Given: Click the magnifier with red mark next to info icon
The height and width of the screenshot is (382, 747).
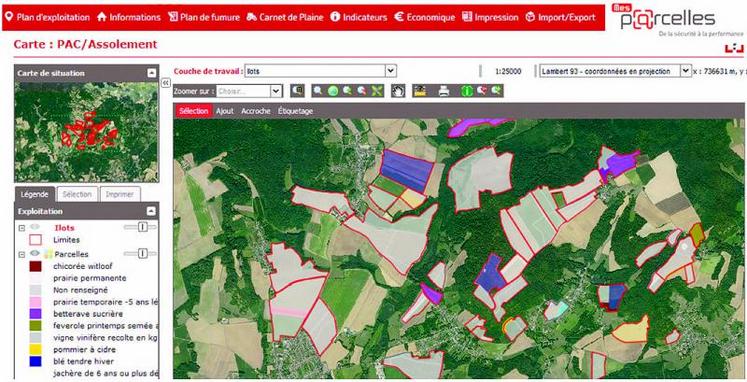Looking at the screenshot, I should click(482, 90).
